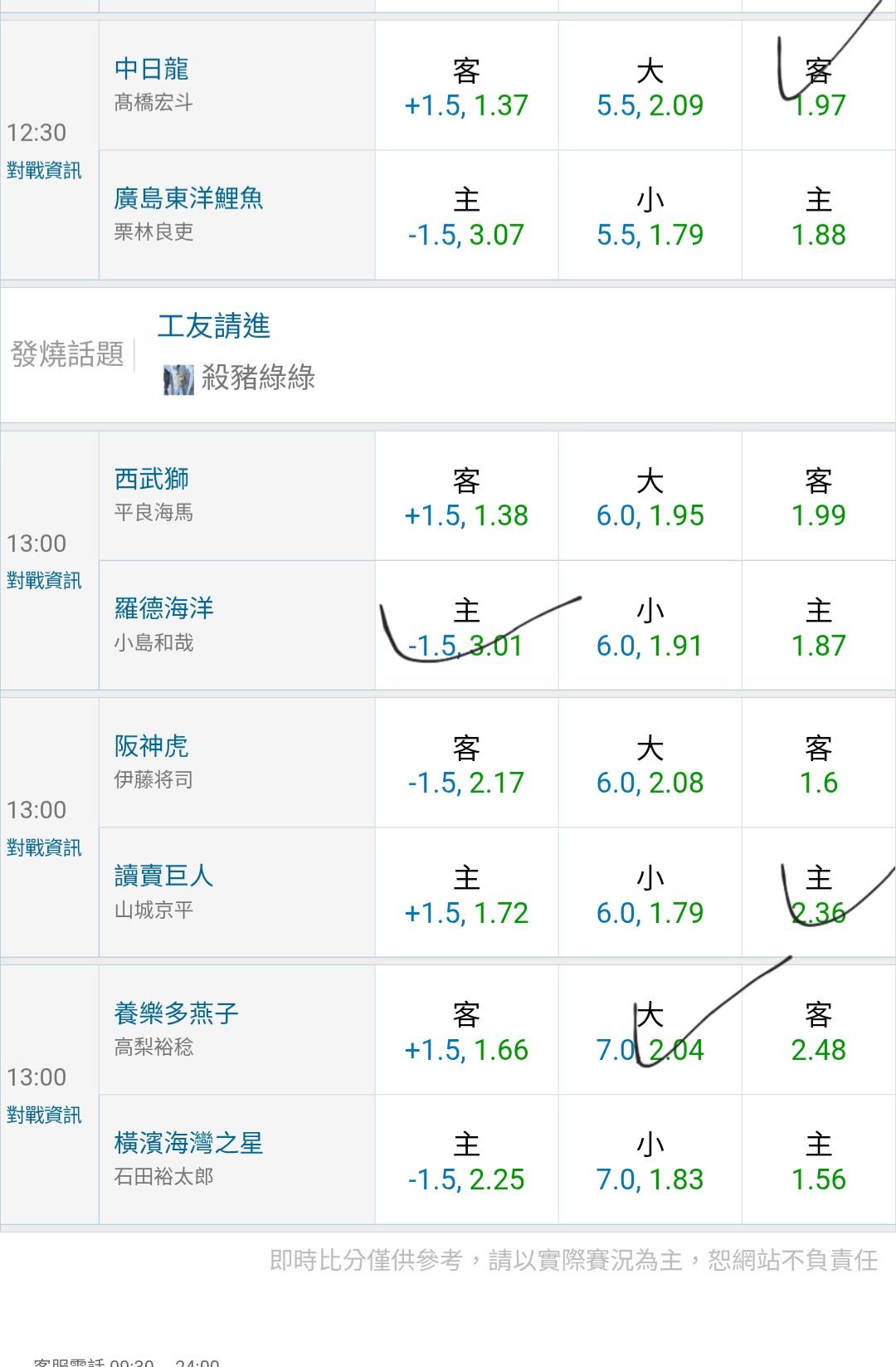Open the 殺豬綠綠 topic thumbnail image
Image resolution: width=896 pixels, height=1367 pixels.
[178, 379]
